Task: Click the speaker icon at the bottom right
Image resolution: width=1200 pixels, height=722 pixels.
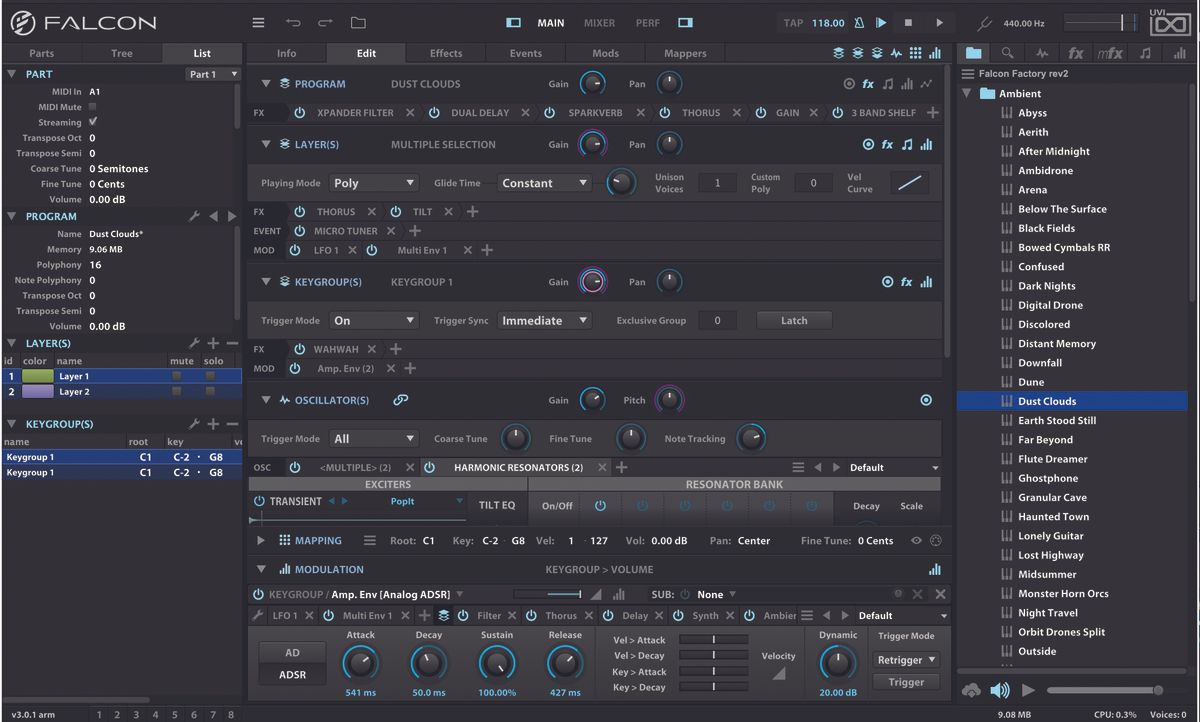Action: [1000, 690]
